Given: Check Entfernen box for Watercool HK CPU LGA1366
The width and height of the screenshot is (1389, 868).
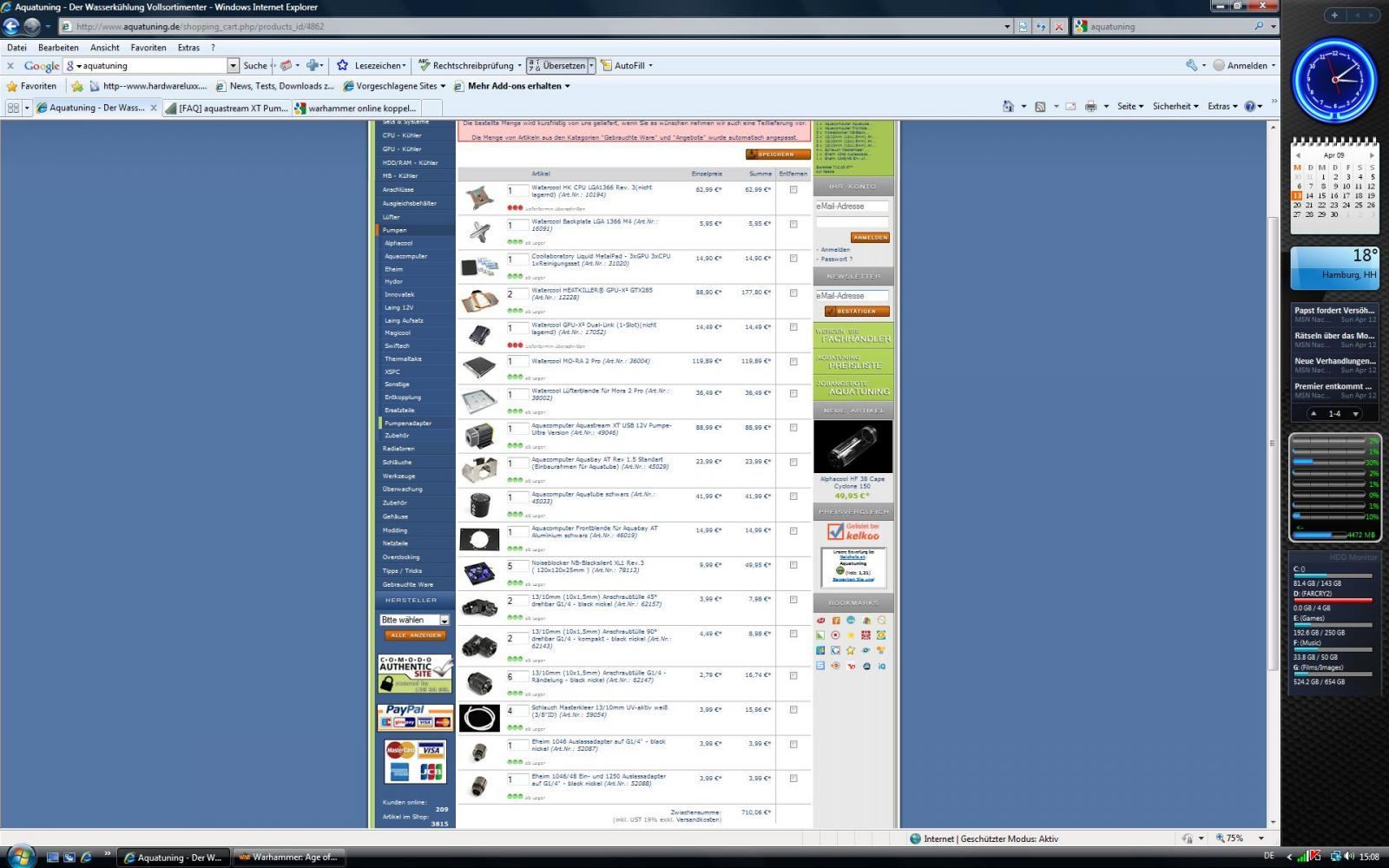Looking at the screenshot, I should (793, 189).
